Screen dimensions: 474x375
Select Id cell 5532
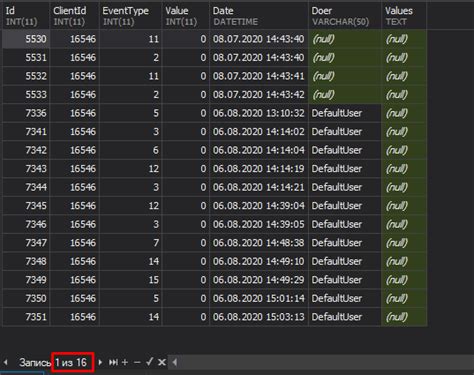click(26, 76)
